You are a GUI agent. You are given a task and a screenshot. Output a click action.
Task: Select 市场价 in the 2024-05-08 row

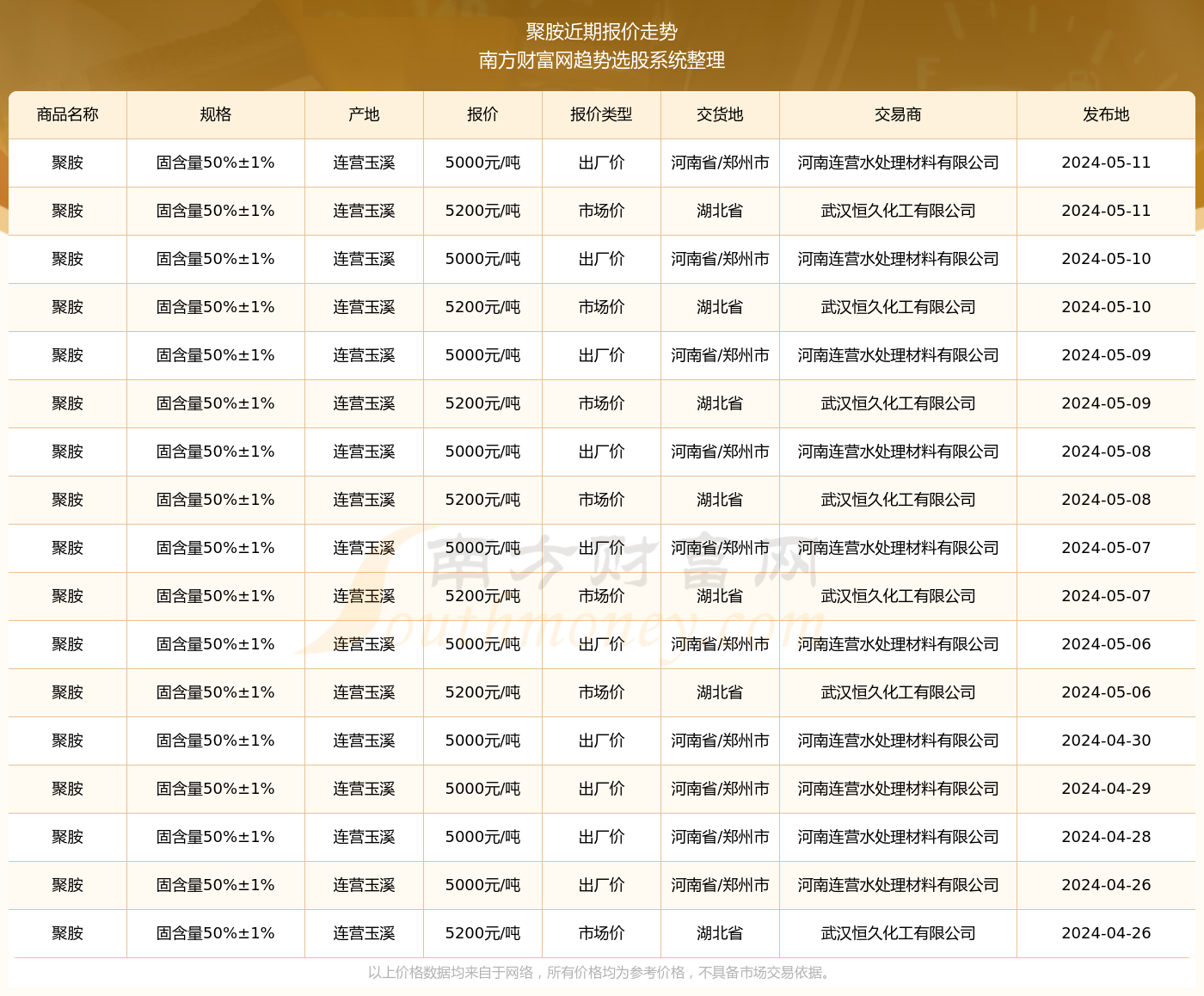(601, 500)
